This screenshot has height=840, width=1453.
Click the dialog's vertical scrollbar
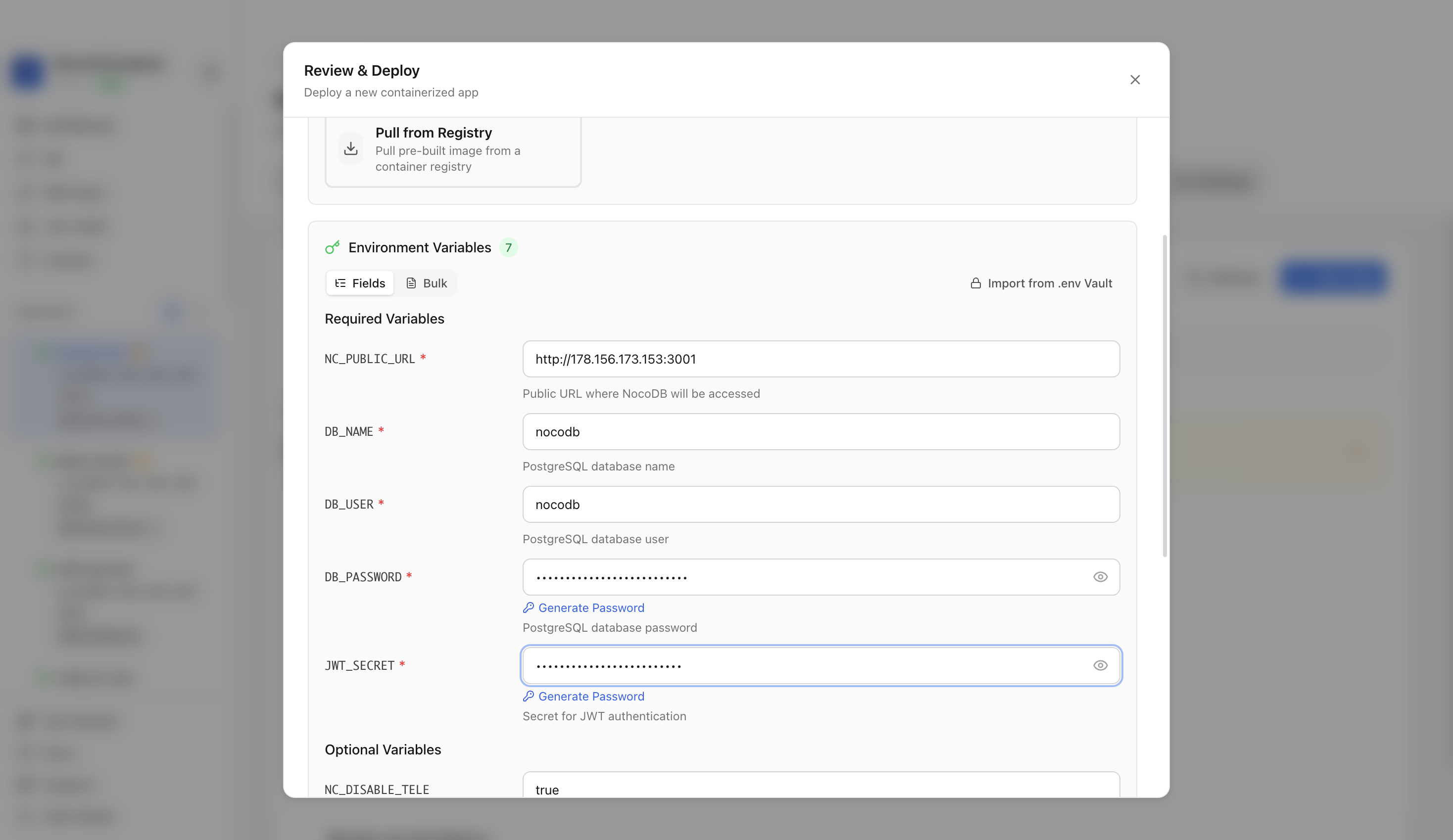click(1164, 395)
